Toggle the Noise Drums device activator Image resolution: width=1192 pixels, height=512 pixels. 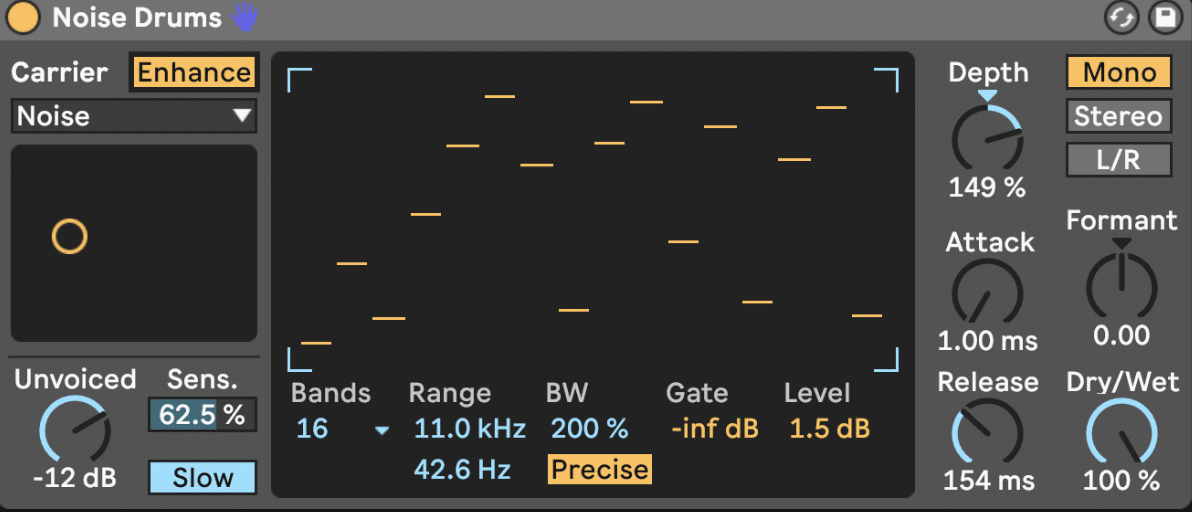23,18
